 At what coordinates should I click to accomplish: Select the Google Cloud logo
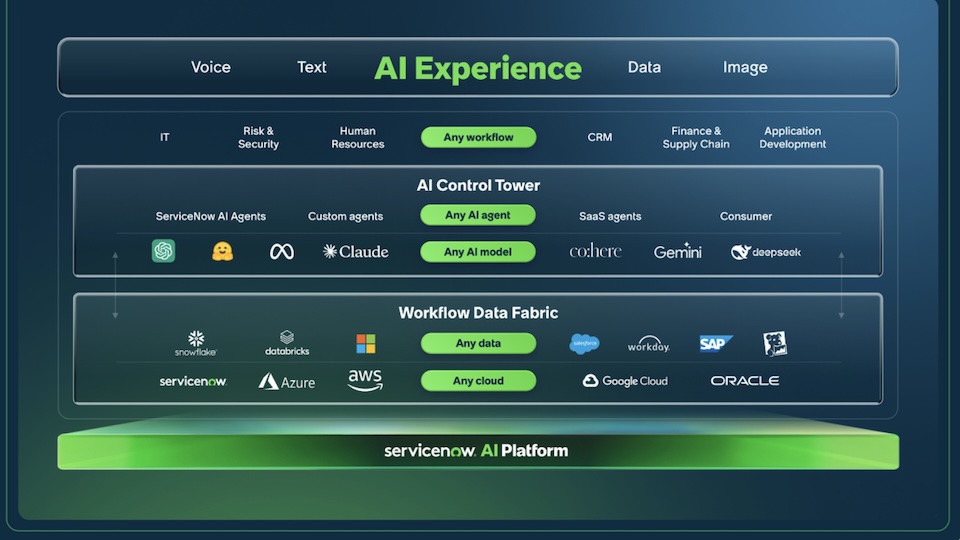coord(625,381)
